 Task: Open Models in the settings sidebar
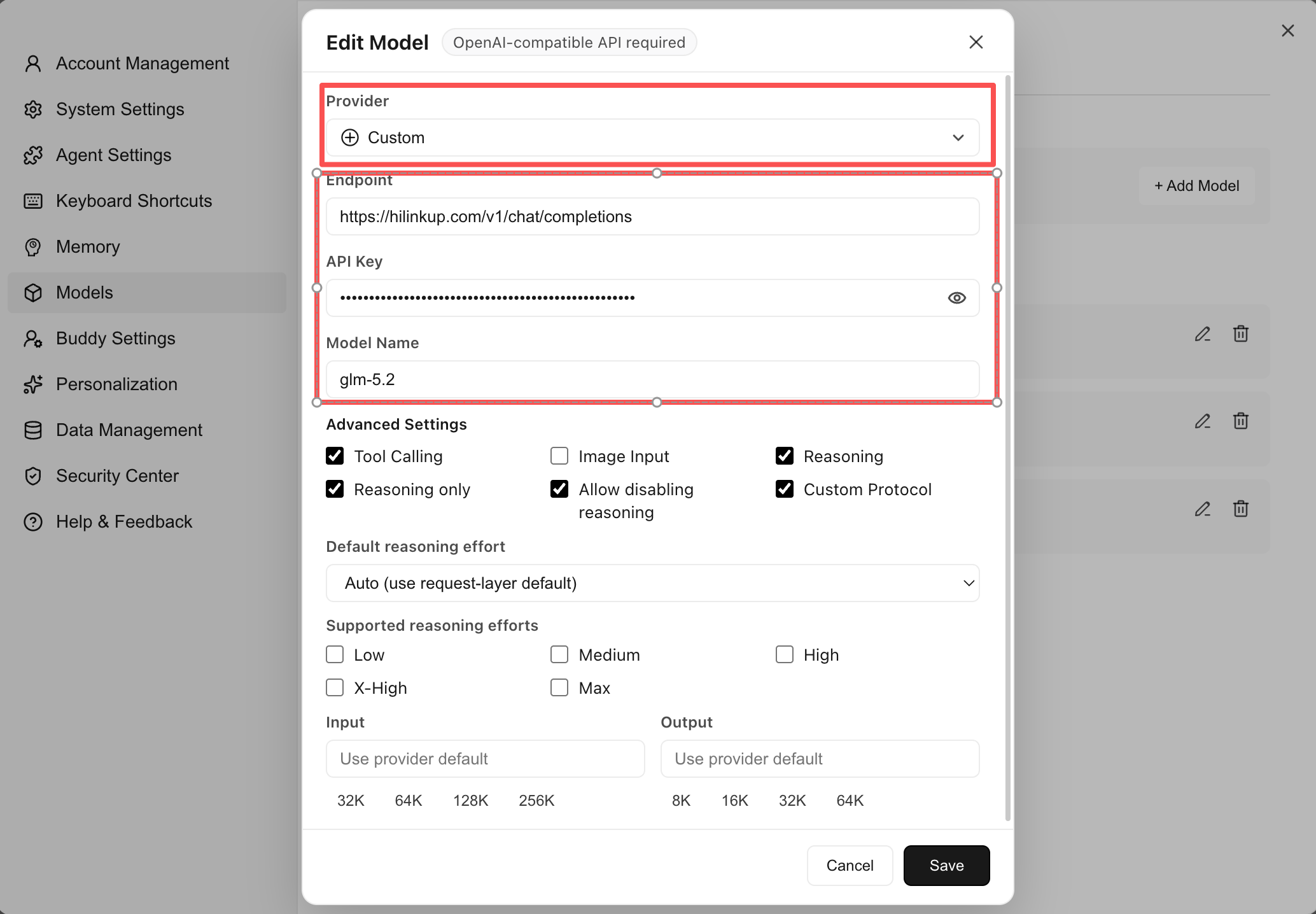[x=147, y=293]
